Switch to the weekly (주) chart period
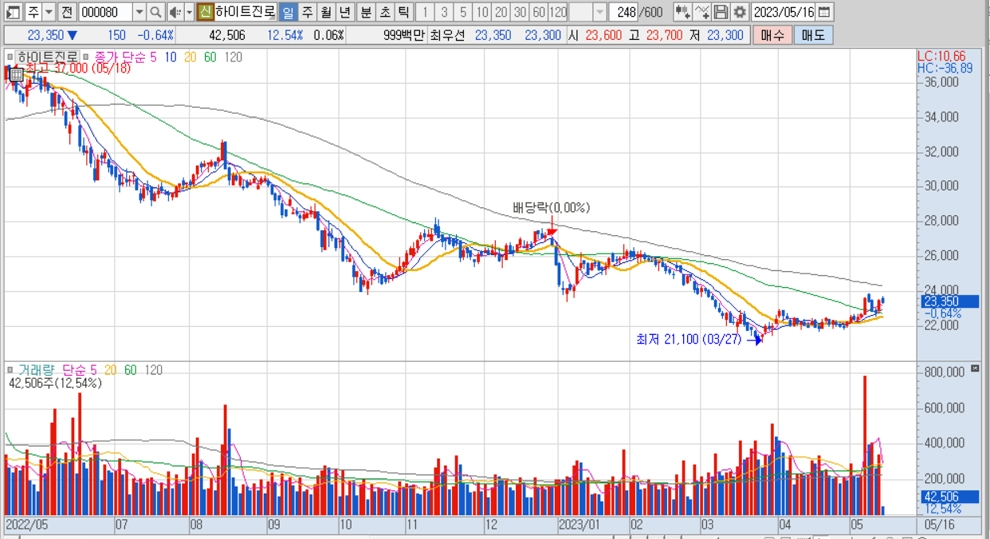This screenshot has height=539, width=990. [x=307, y=12]
